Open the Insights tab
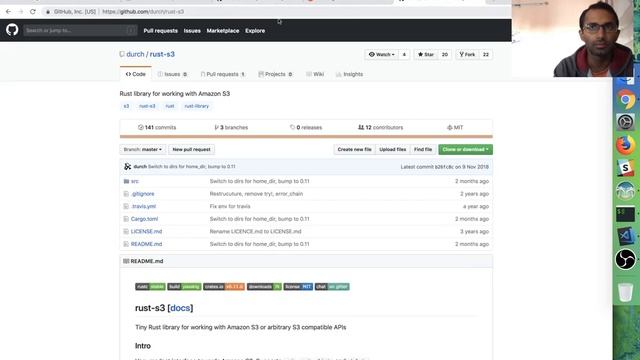640x360 pixels. tap(349, 74)
